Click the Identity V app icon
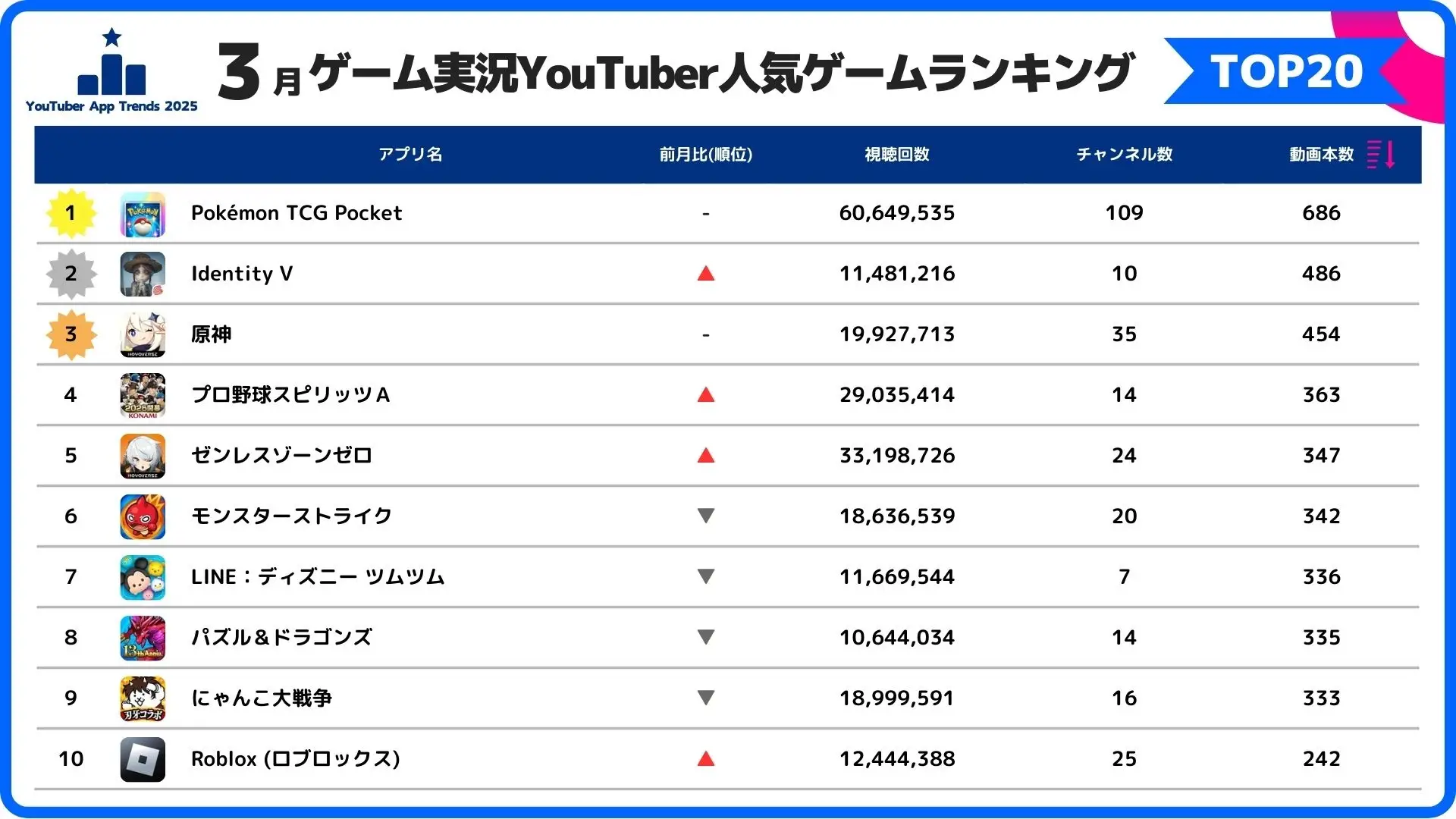This screenshot has height=819, width=1456. tap(143, 275)
